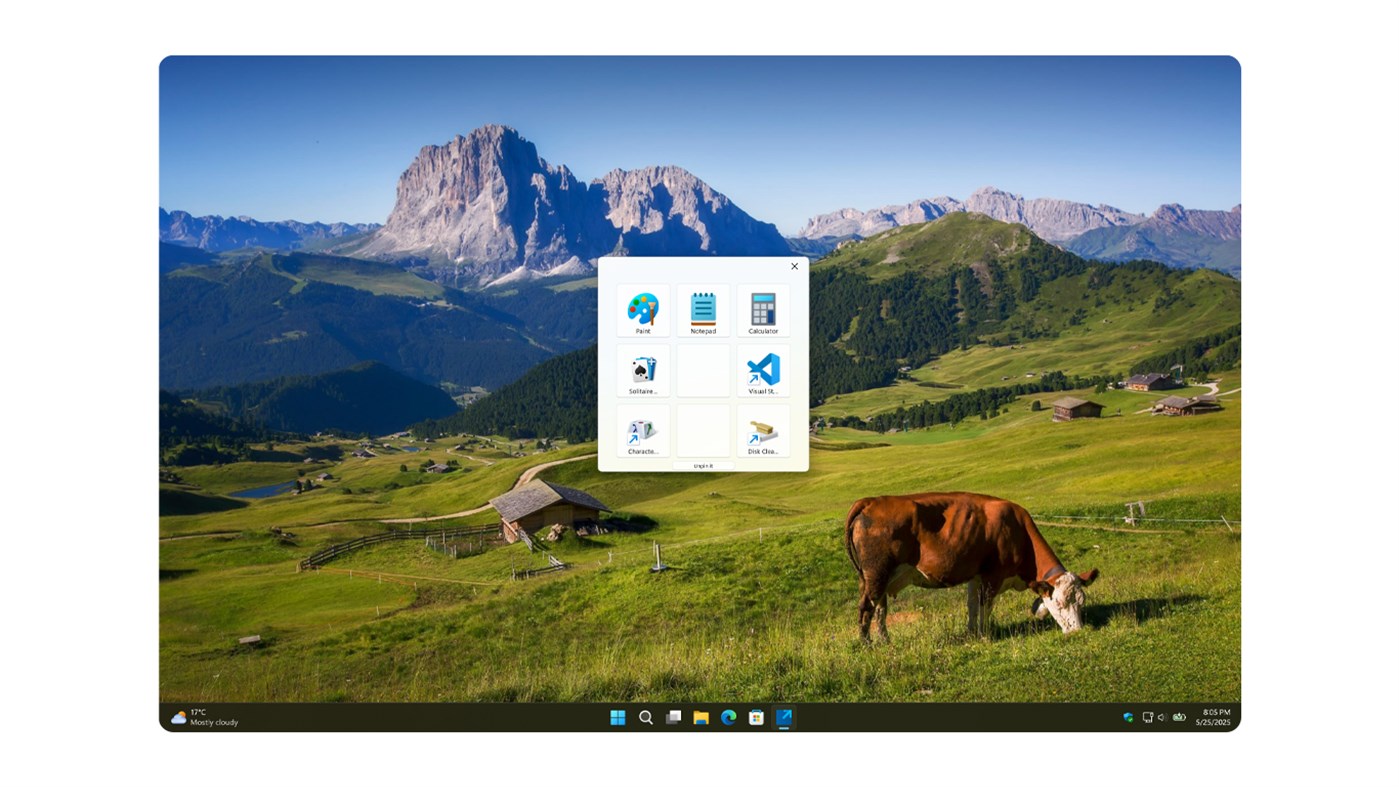Image resolution: width=1399 pixels, height=787 pixels.
Task: Open Paint from the popup panel
Action: (642, 308)
